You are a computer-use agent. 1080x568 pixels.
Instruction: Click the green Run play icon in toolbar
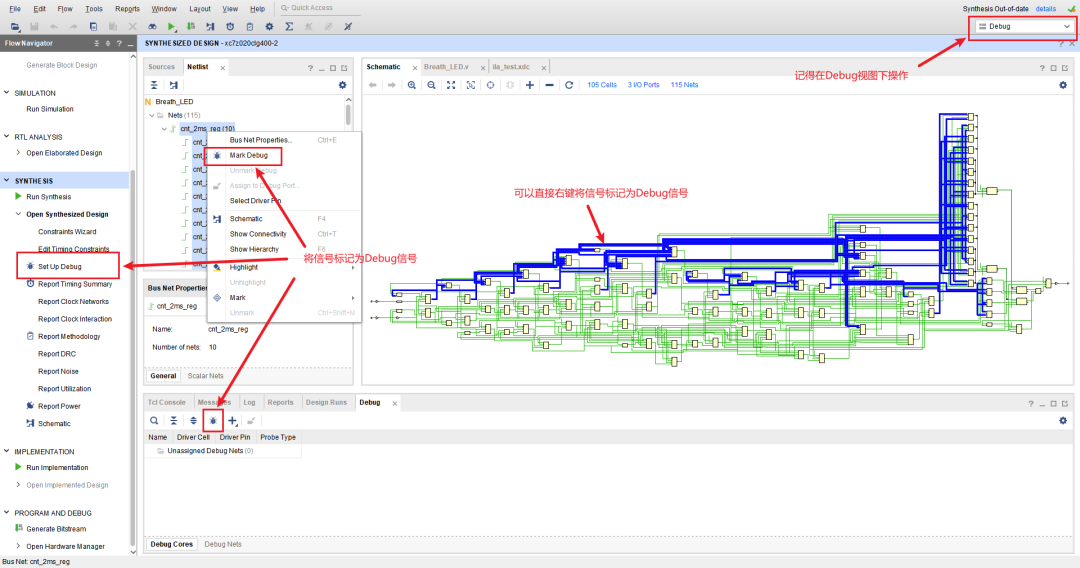tap(172, 27)
